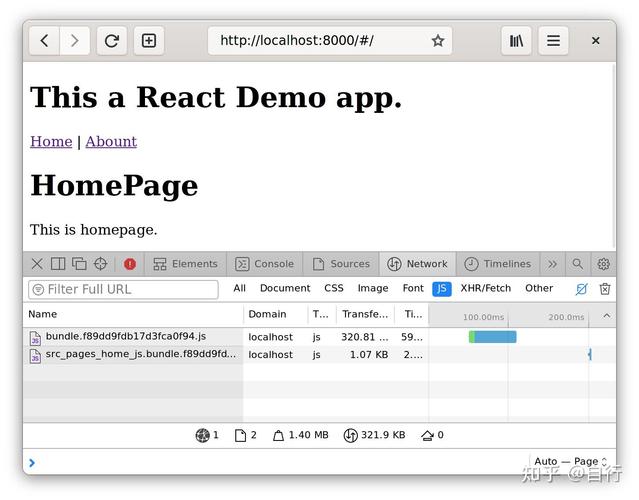Click the 1.07 KB transfer size cell
The width and height of the screenshot is (639, 500).
click(369, 355)
